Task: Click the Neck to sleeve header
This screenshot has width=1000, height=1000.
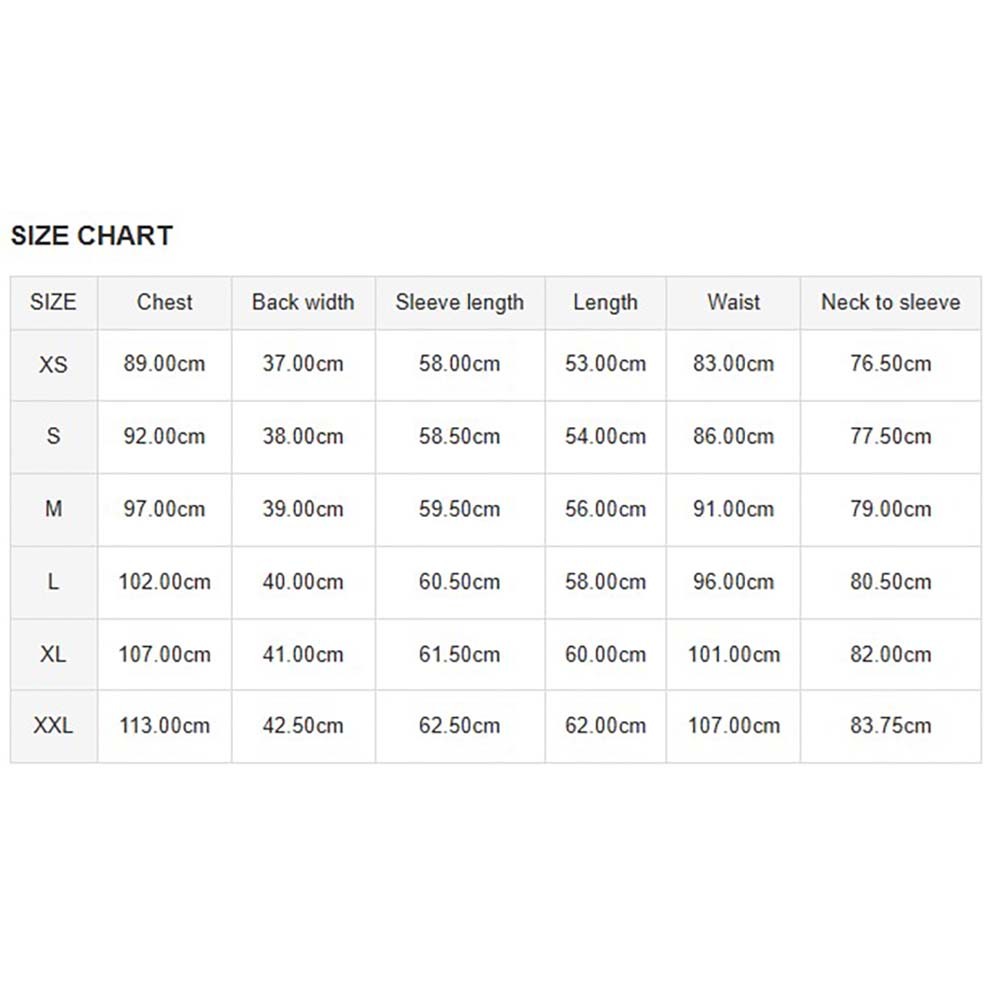Action: pyautogui.click(x=890, y=302)
